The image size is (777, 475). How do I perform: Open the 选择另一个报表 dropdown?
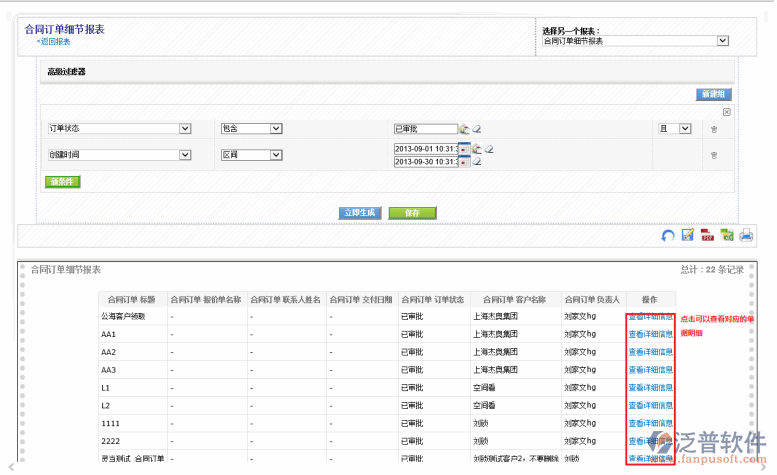pyautogui.click(x=722, y=41)
